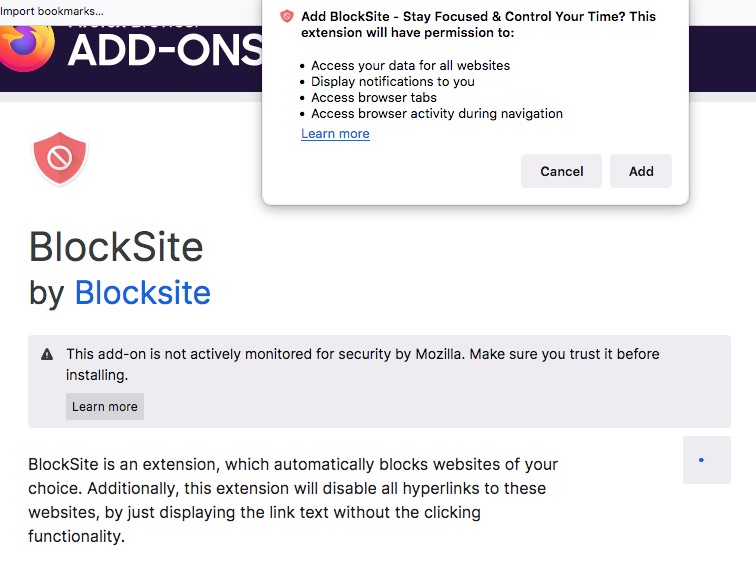This screenshot has width=756, height=580.
Task: Select the BlockSite extension heading
Action: pos(116,247)
